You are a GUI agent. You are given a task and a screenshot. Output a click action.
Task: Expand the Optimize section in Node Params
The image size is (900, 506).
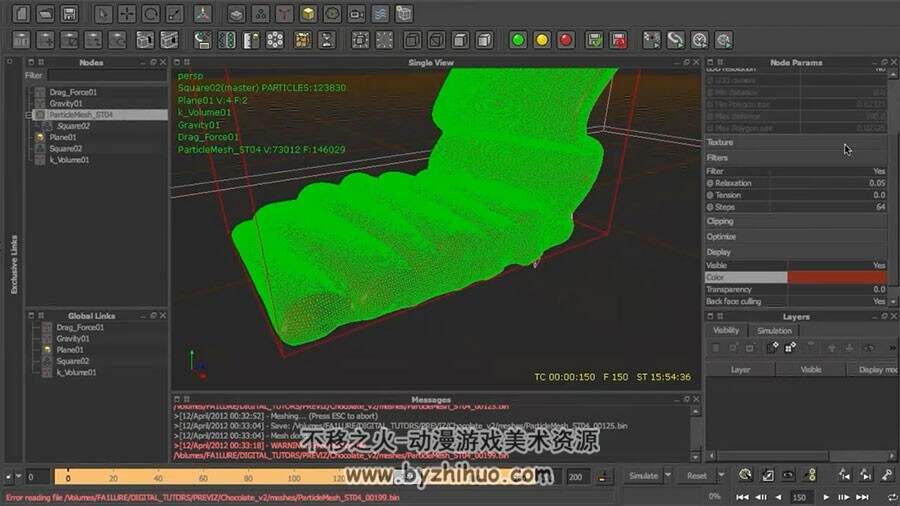point(796,236)
